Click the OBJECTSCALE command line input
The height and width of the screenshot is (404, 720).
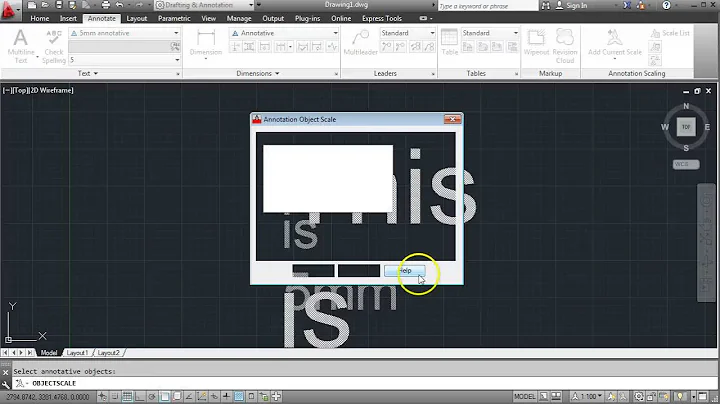(x=367, y=383)
